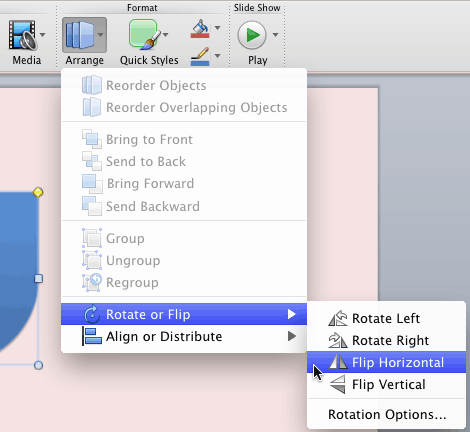
Task: Select Rotate Left in the submenu
Action: click(386, 318)
